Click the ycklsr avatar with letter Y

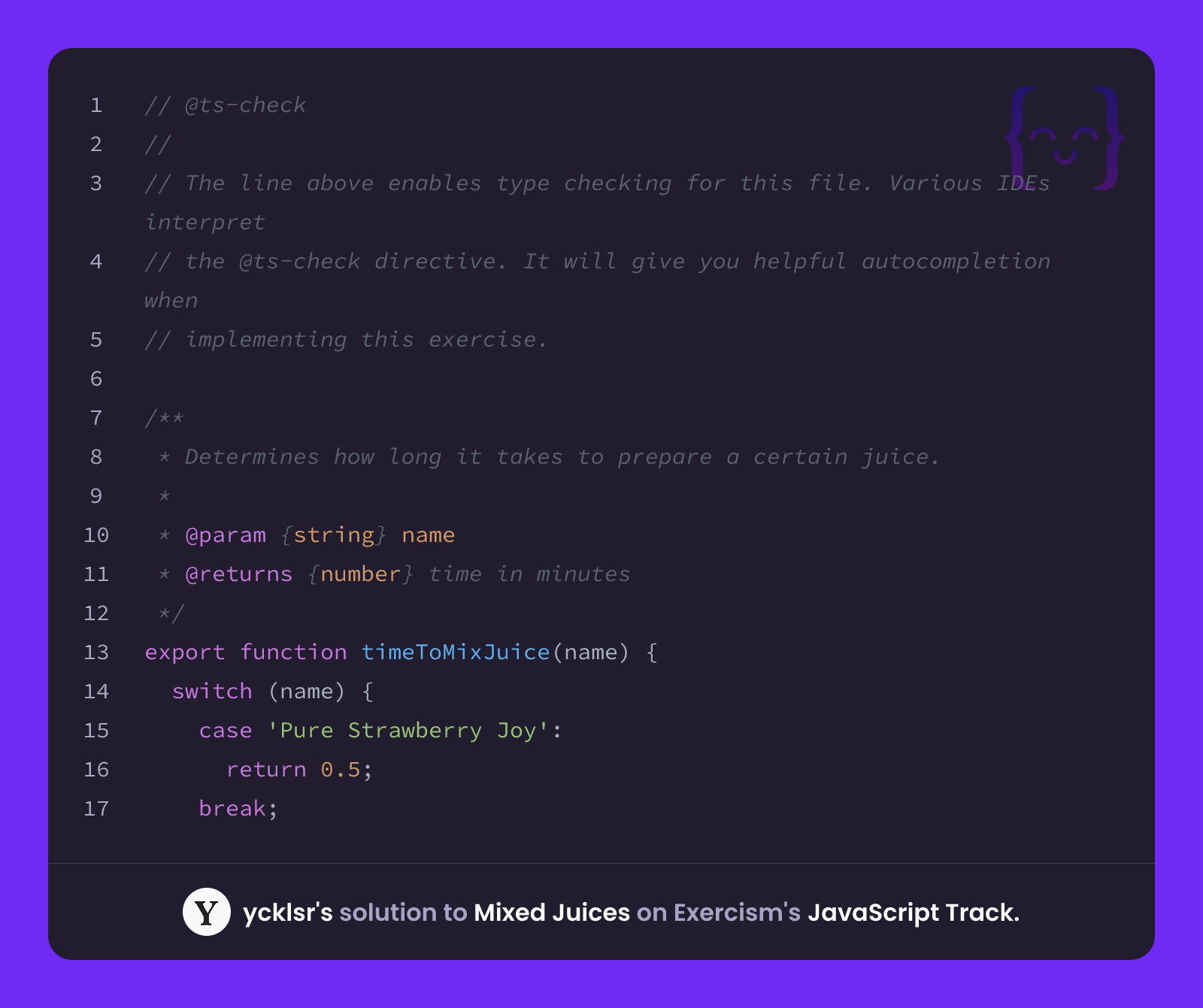tap(207, 912)
